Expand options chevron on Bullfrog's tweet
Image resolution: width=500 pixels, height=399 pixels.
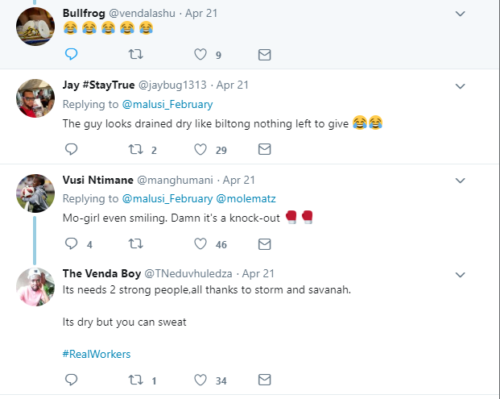[460, 14]
